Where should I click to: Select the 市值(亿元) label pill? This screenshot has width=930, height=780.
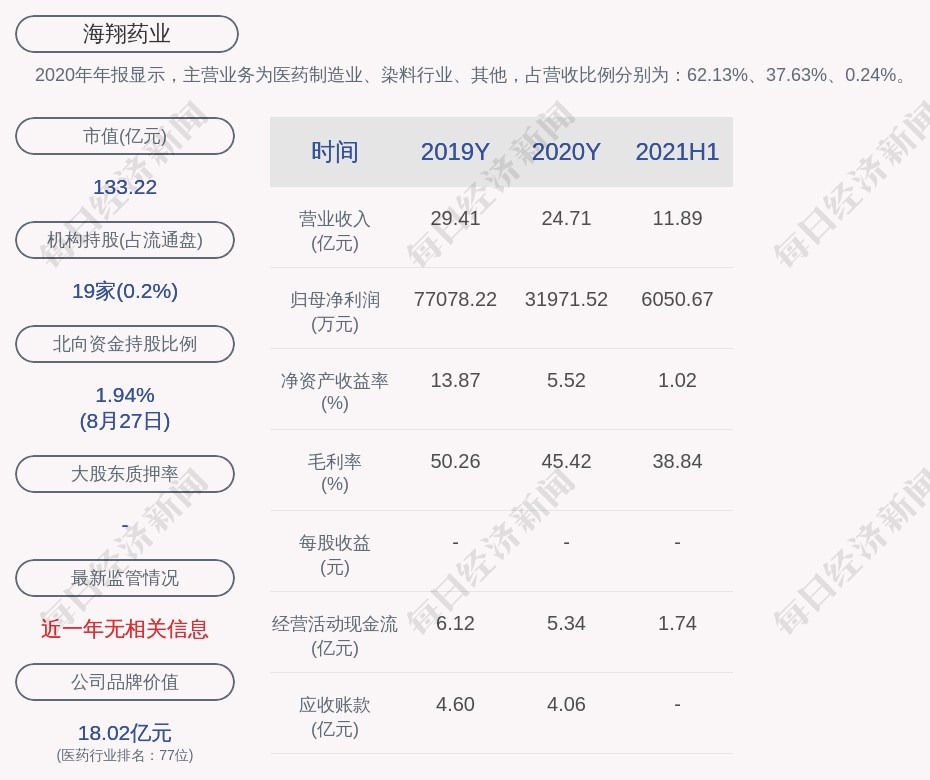(x=125, y=136)
